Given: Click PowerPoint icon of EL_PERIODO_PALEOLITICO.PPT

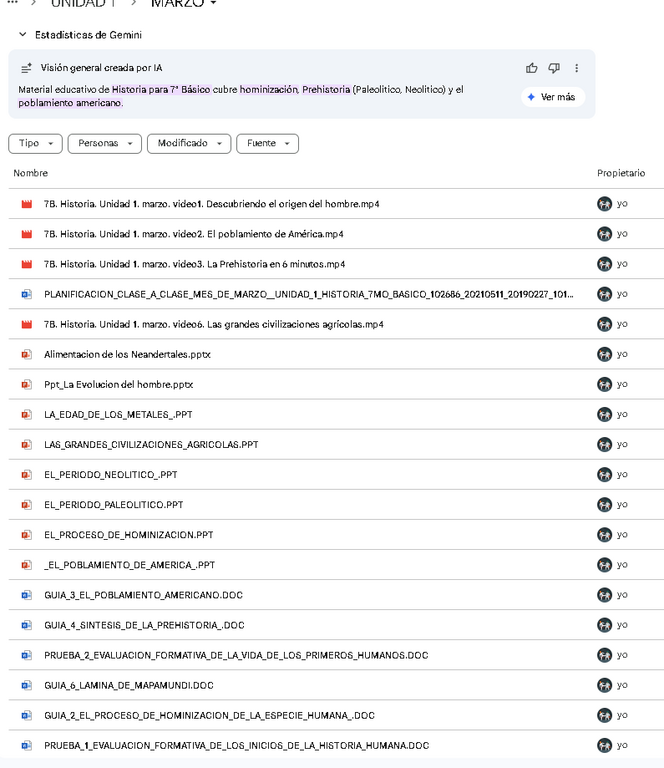Looking at the screenshot, I should click(x=27, y=504).
